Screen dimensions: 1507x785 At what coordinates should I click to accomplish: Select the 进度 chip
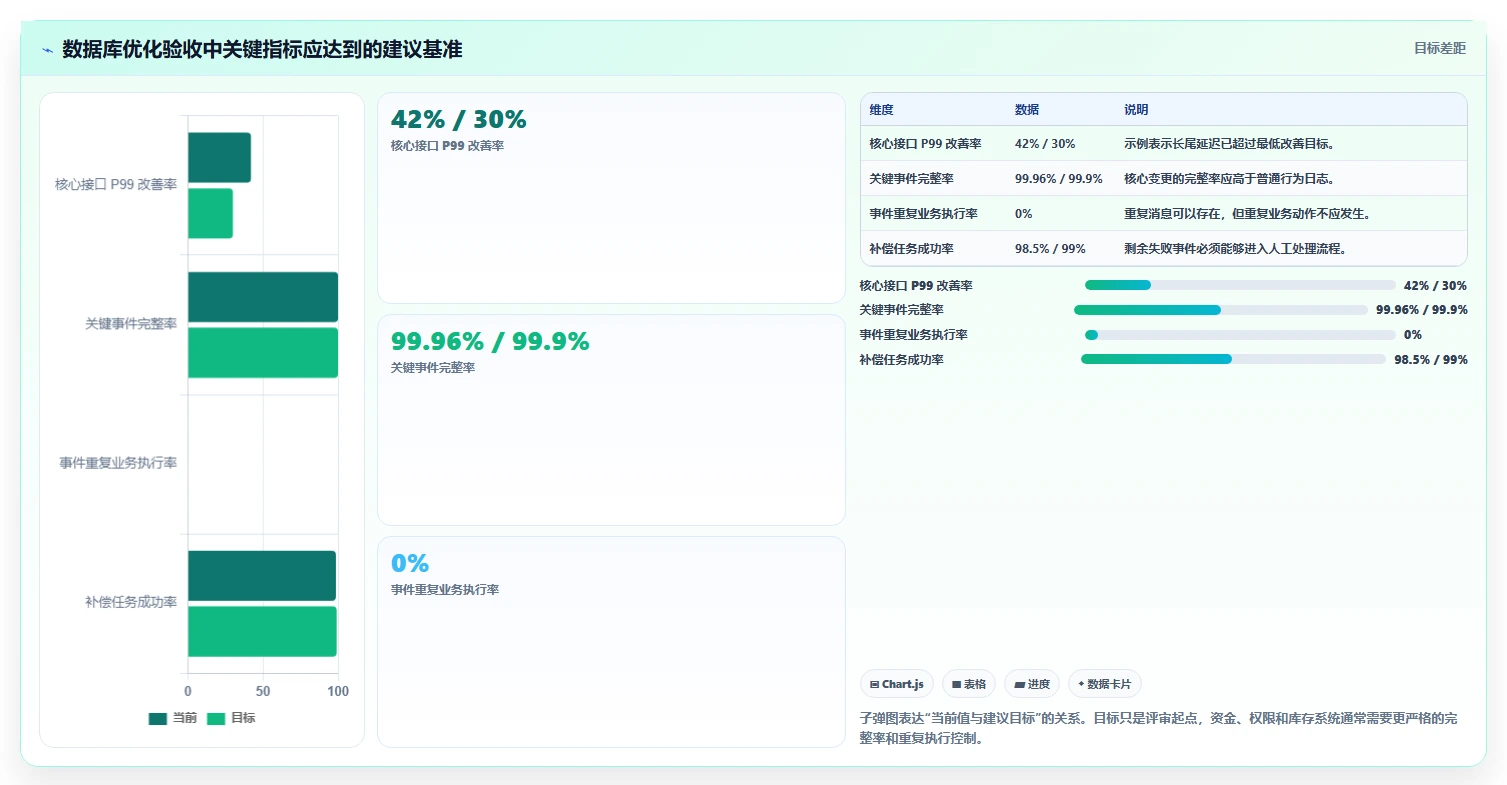[x=1032, y=684]
